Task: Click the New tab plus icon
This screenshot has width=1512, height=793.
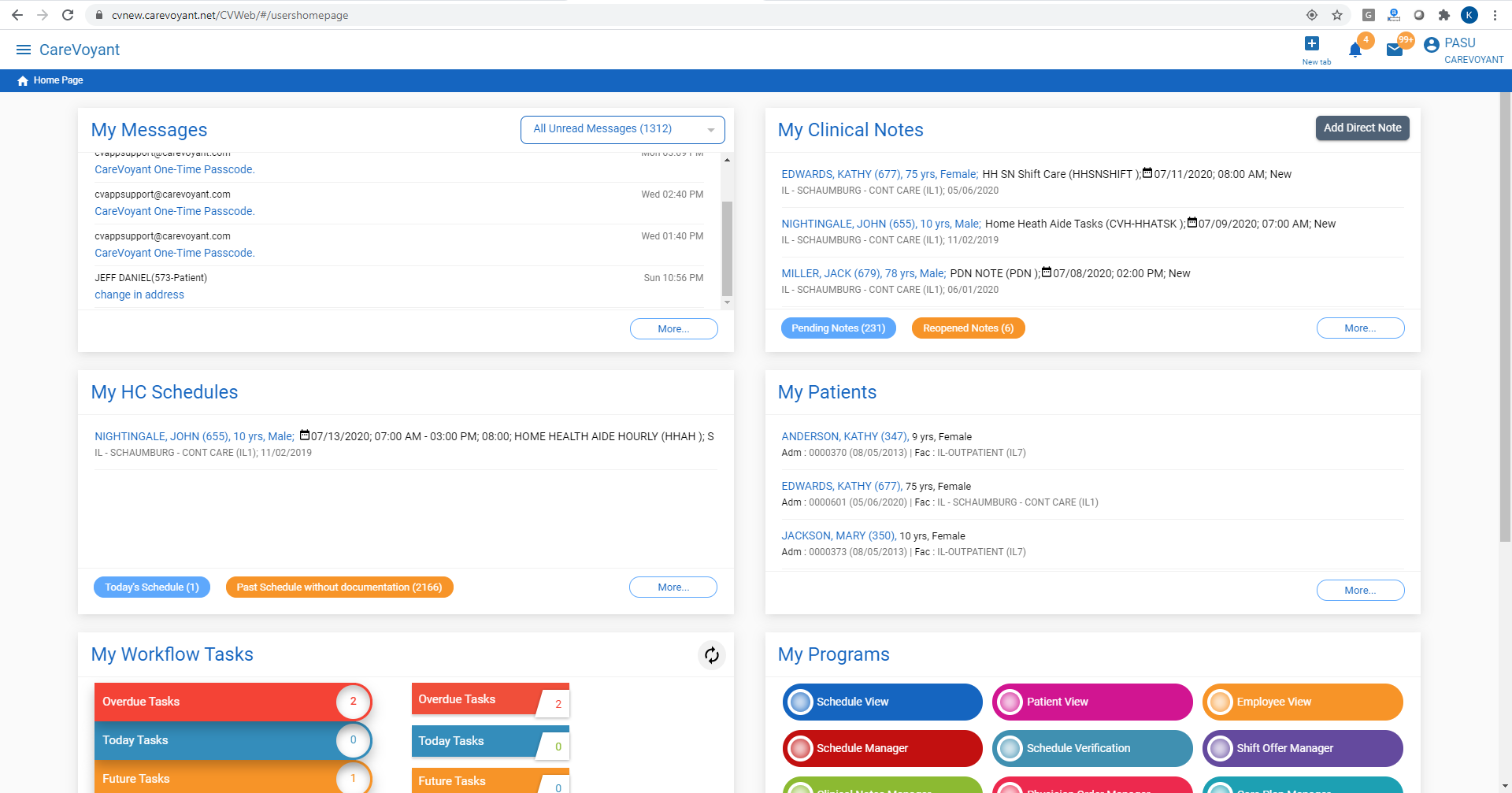Action: tap(1312, 43)
